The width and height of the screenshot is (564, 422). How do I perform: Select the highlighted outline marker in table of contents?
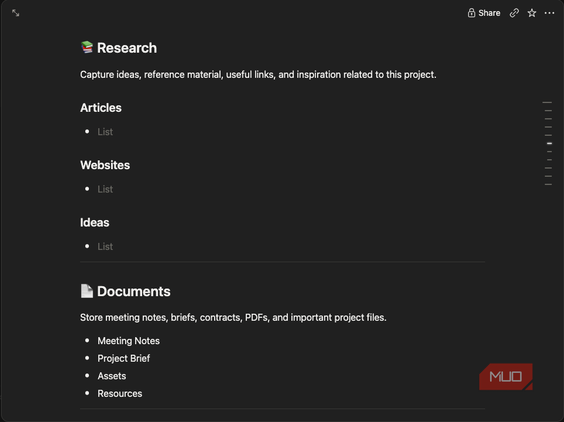[x=549, y=144]
